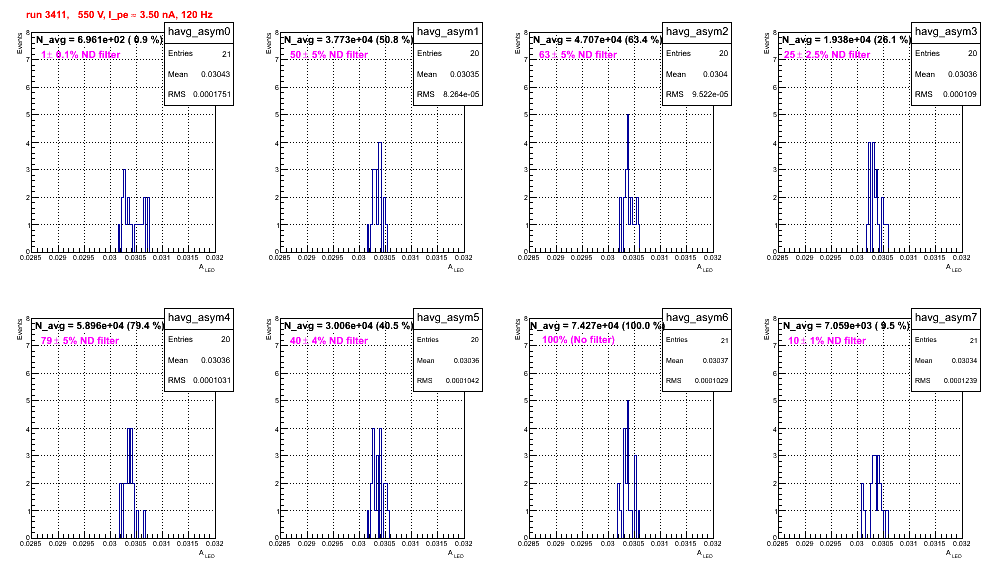Click the A_LED axis label under havg_asym6 plot

[705, 554]
